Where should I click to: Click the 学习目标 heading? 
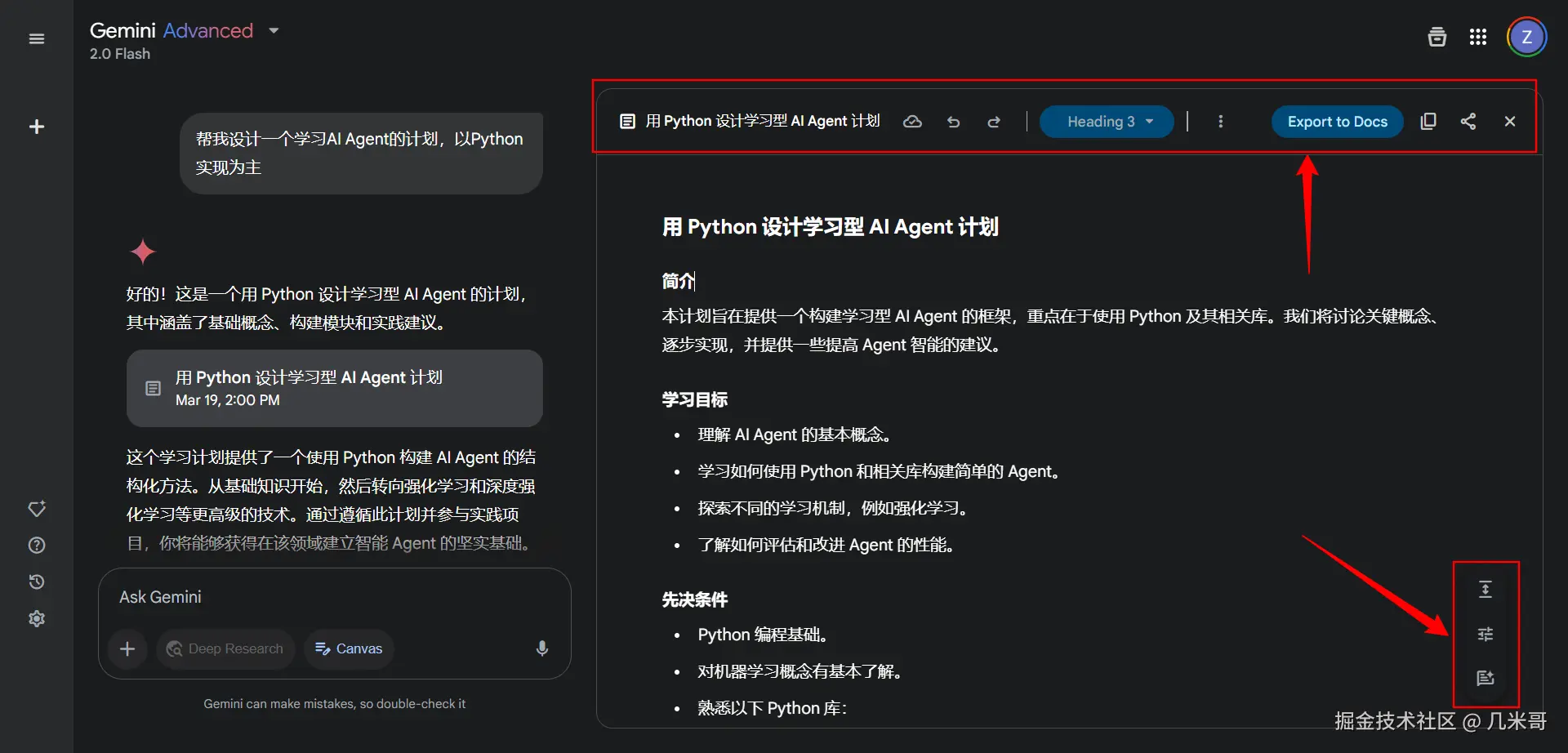point(694,399)
